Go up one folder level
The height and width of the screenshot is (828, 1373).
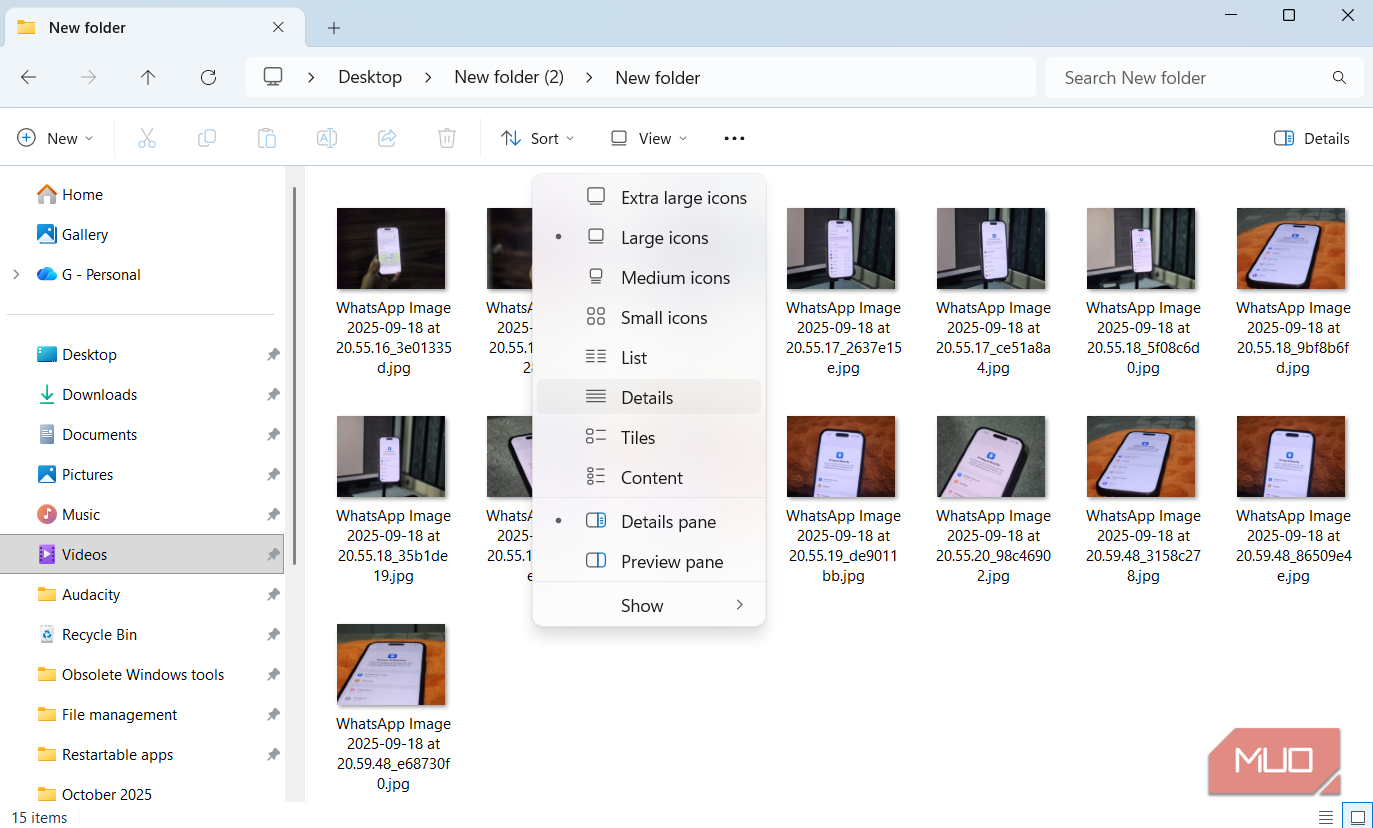click(x=148, y=78)
